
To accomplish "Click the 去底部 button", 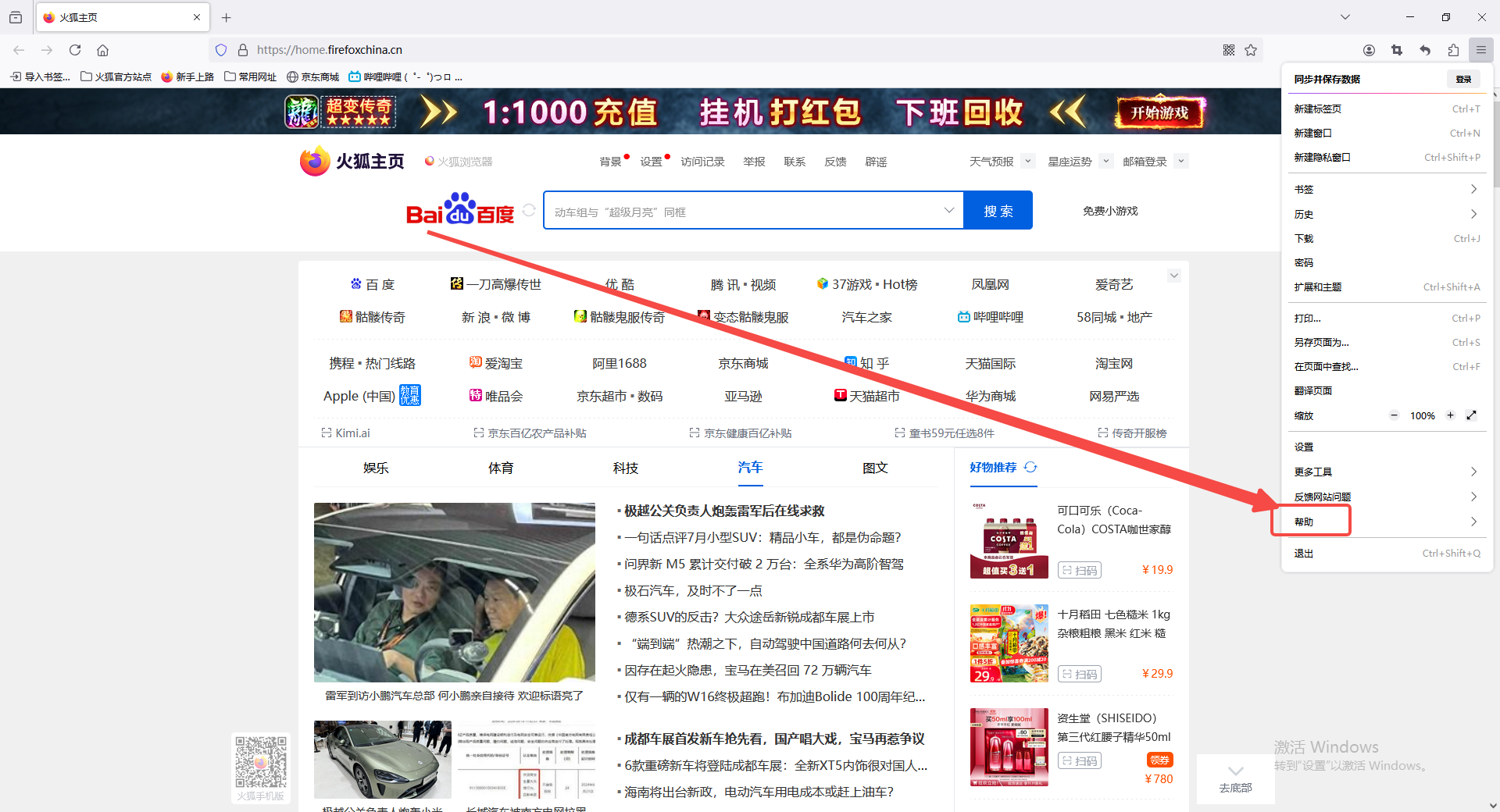I will click(x=1235, y=778).
